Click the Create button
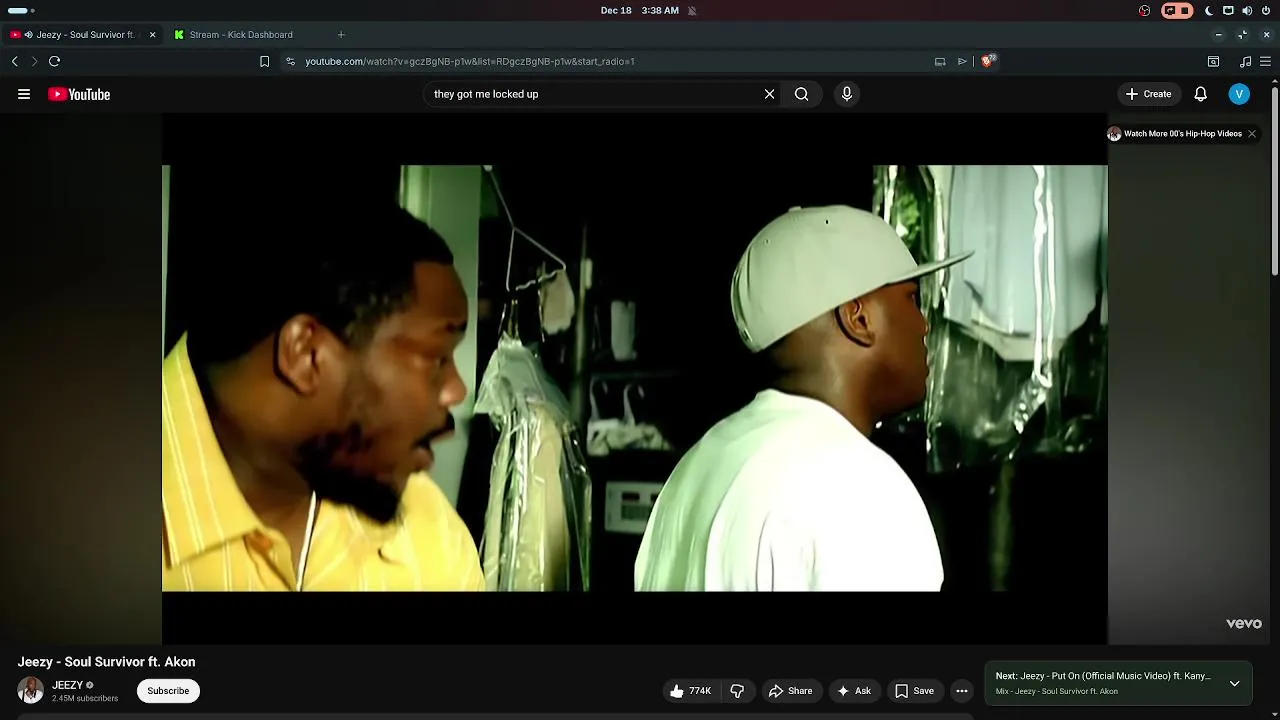Viewport: 1280px width, 720px height. 1148,94
